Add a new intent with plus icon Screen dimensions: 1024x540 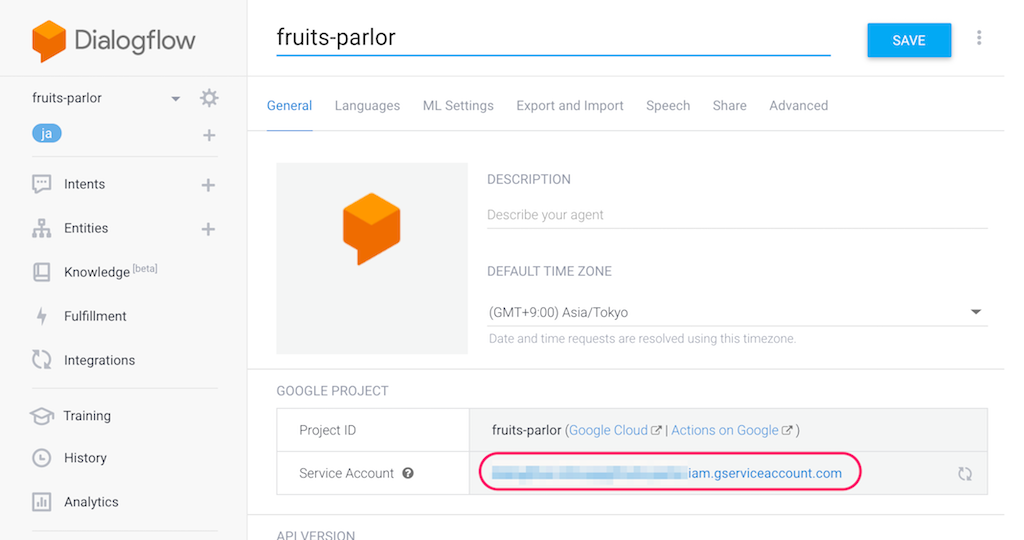[x=208, y=185]
